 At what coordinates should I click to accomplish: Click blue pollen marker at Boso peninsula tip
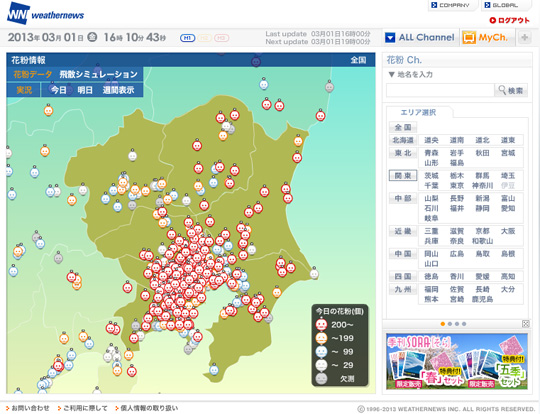pos(214,370)
